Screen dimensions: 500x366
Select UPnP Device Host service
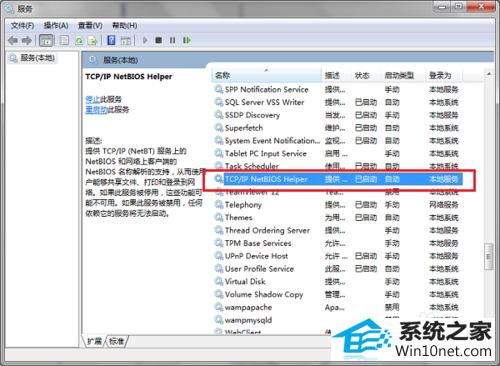[337, 256]
